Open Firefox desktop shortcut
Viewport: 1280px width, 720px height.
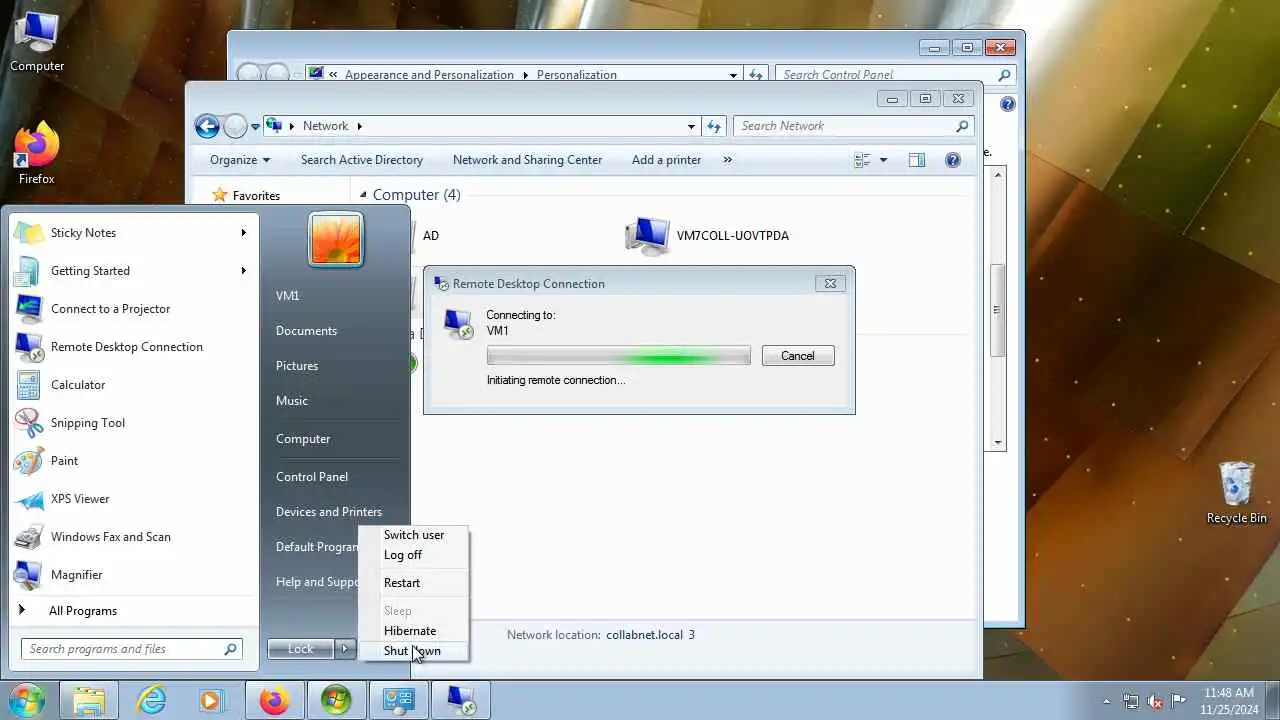[x=37, y=155]
